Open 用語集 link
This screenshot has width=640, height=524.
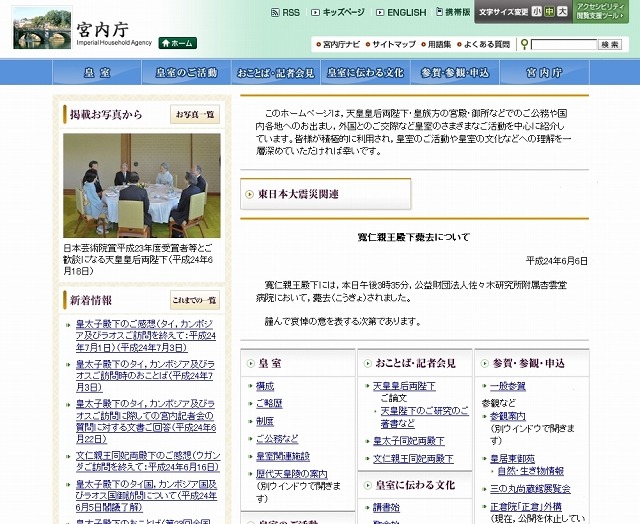point(436,44)
